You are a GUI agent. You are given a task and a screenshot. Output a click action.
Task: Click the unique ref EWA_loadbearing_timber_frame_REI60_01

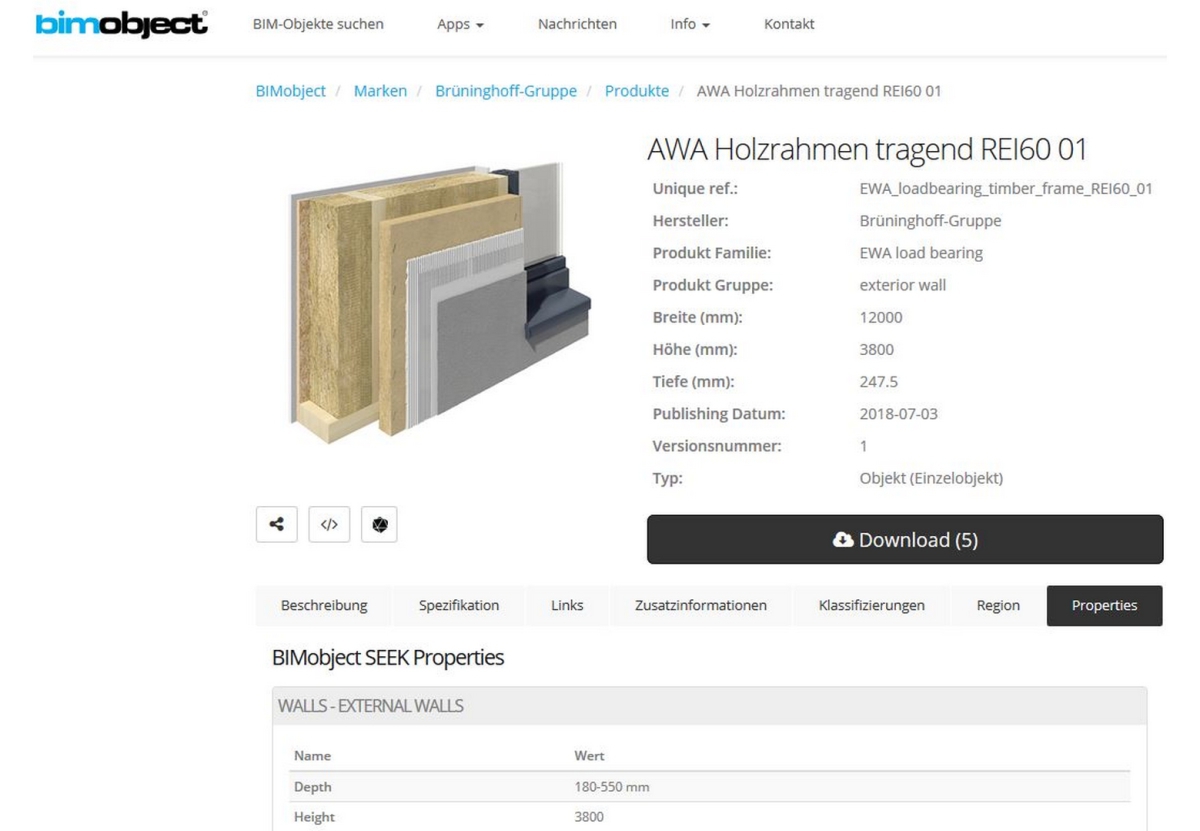tap(1006, 189)
